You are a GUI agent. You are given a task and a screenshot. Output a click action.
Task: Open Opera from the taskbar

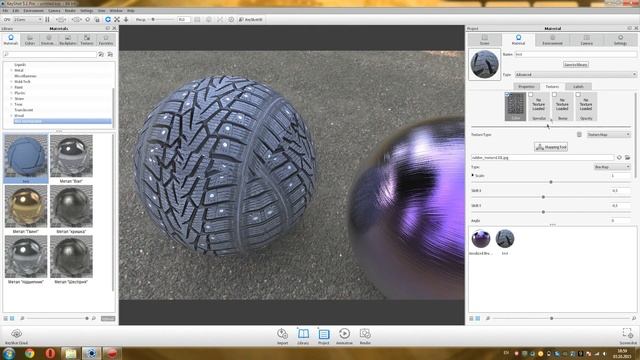pyautogui.click(x=50, y=353)
